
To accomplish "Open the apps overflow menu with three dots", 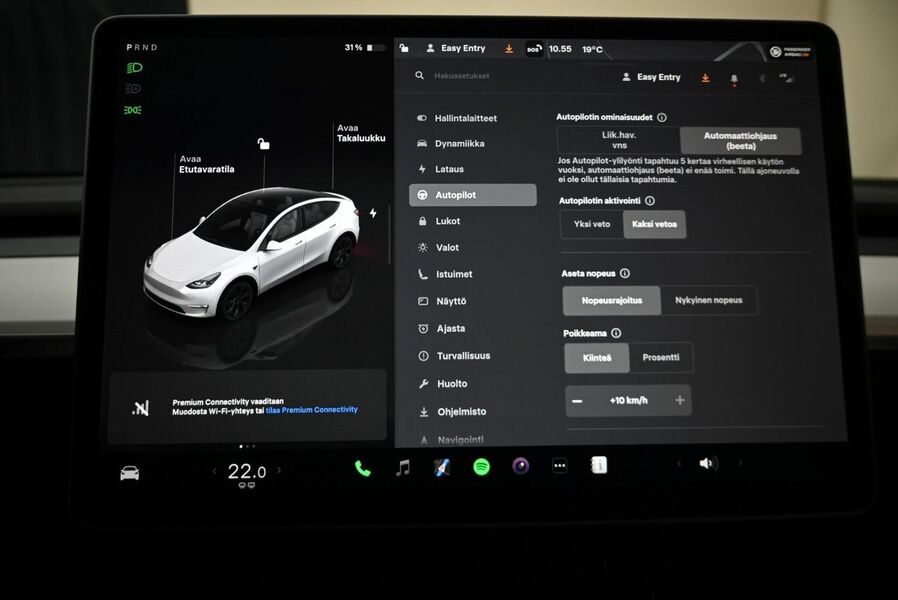I will (559, 465).
